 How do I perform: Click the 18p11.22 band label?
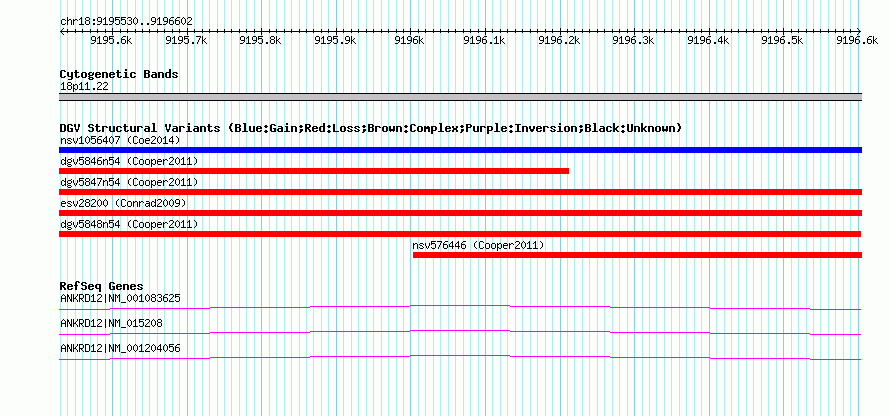click(x=84, y=87)
